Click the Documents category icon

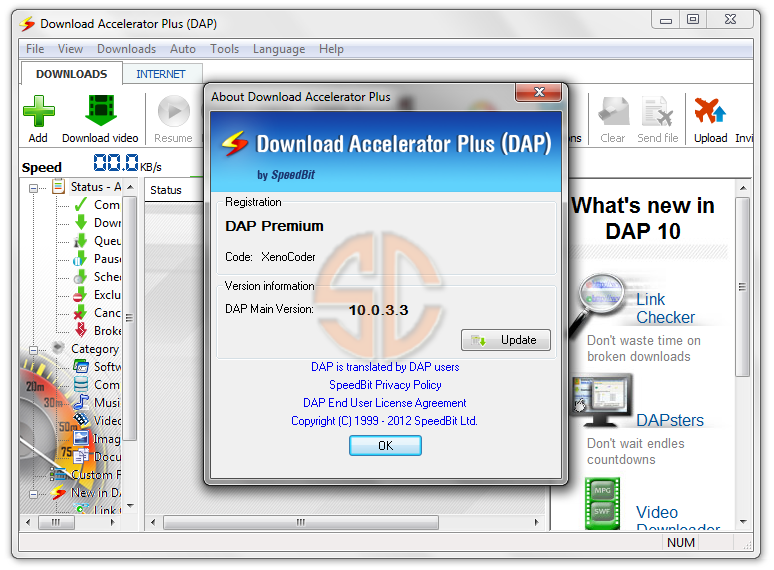[81, 456]
